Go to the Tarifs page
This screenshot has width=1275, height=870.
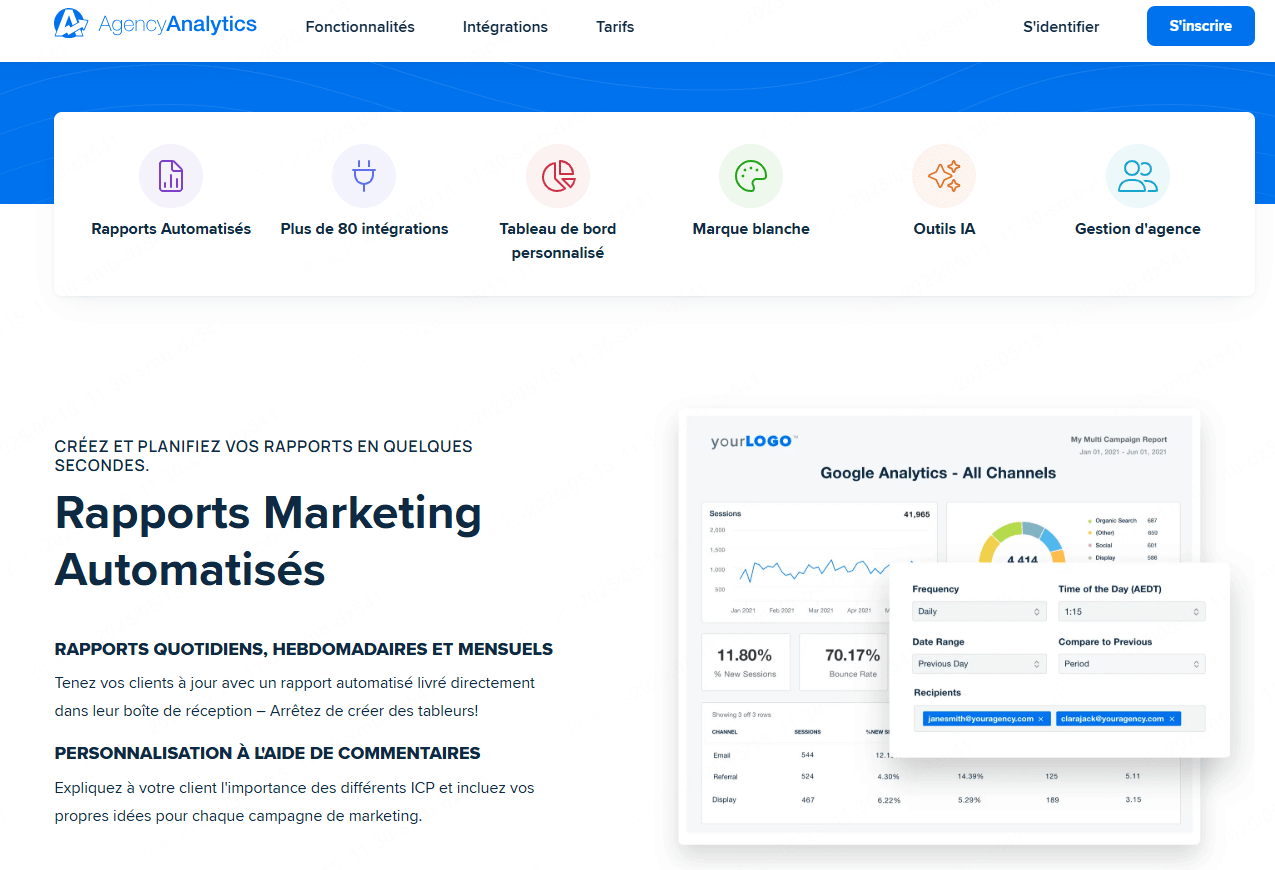click(x=615, y=27)
